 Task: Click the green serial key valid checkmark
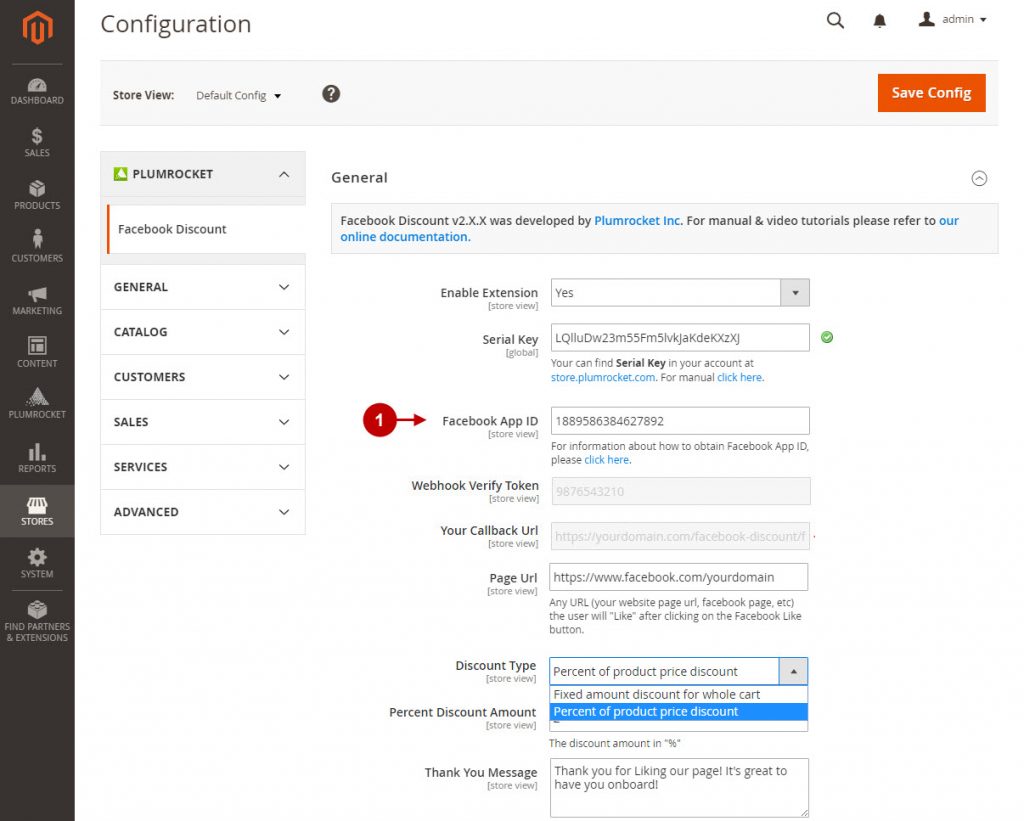[827, 337]
